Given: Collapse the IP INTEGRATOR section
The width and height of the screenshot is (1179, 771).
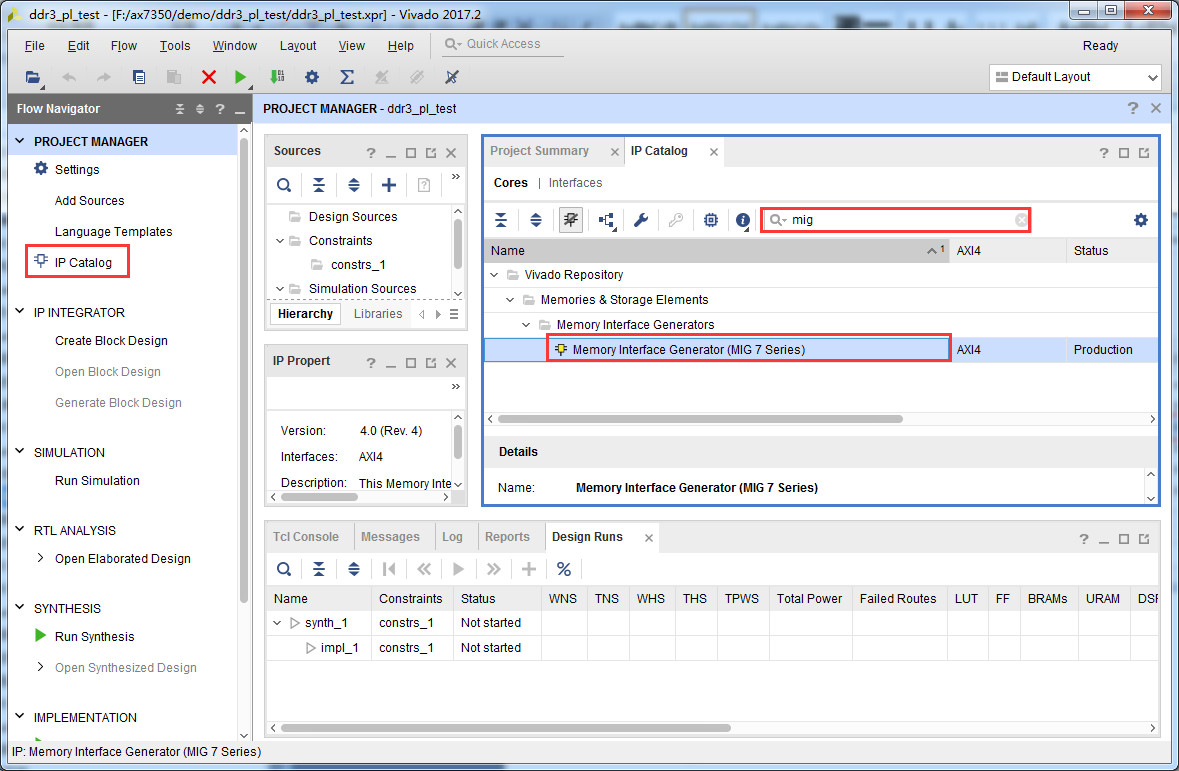Looking at the screenshot, I should tap(20, 311).
